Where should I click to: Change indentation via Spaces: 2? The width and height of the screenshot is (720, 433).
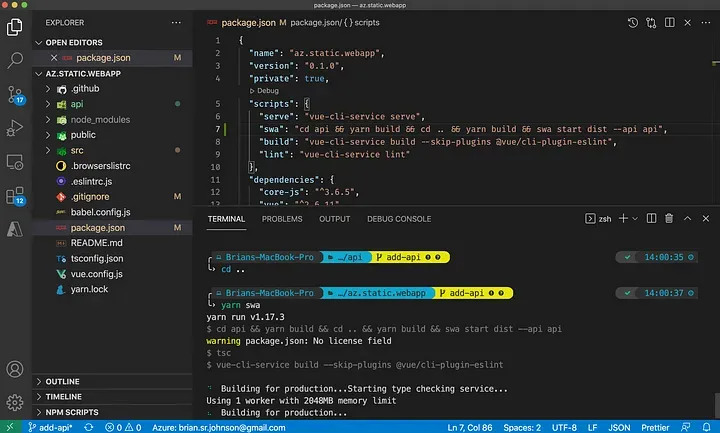click(x=522, y=427)
